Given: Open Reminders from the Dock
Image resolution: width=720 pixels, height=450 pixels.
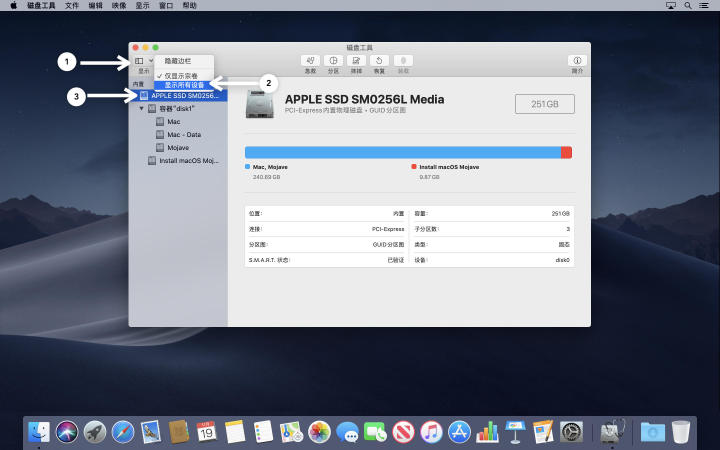Looking at the screenshot, I should (x=263, y=432).
